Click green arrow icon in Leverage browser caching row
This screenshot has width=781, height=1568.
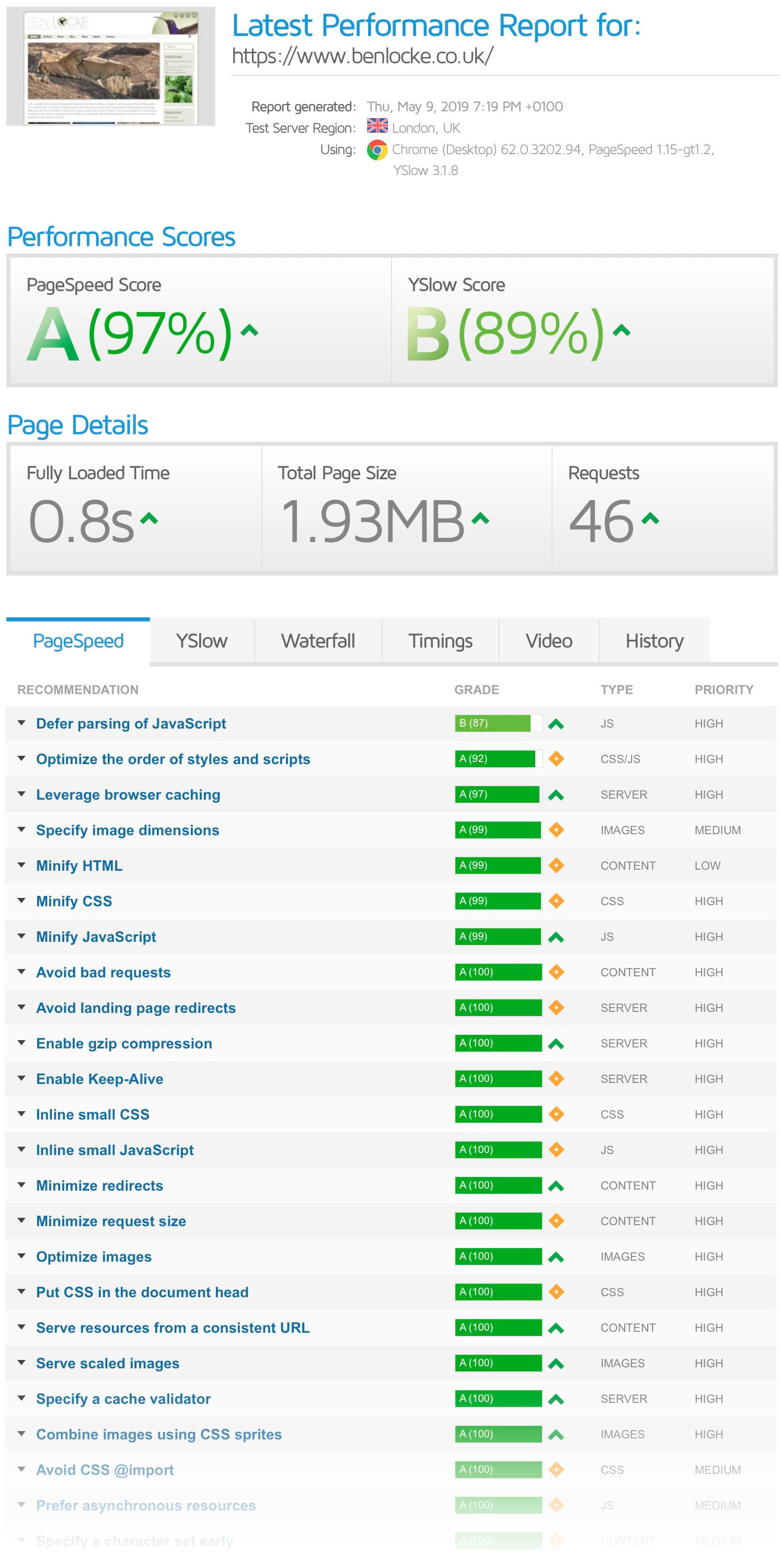coord(556,795)
